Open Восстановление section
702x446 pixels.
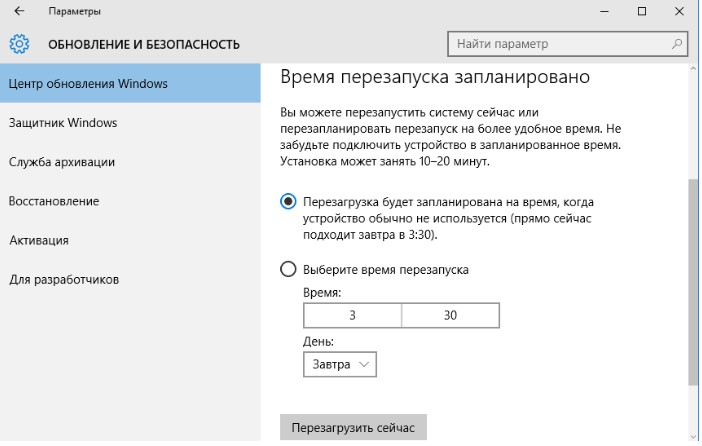[x=130, y=201]
